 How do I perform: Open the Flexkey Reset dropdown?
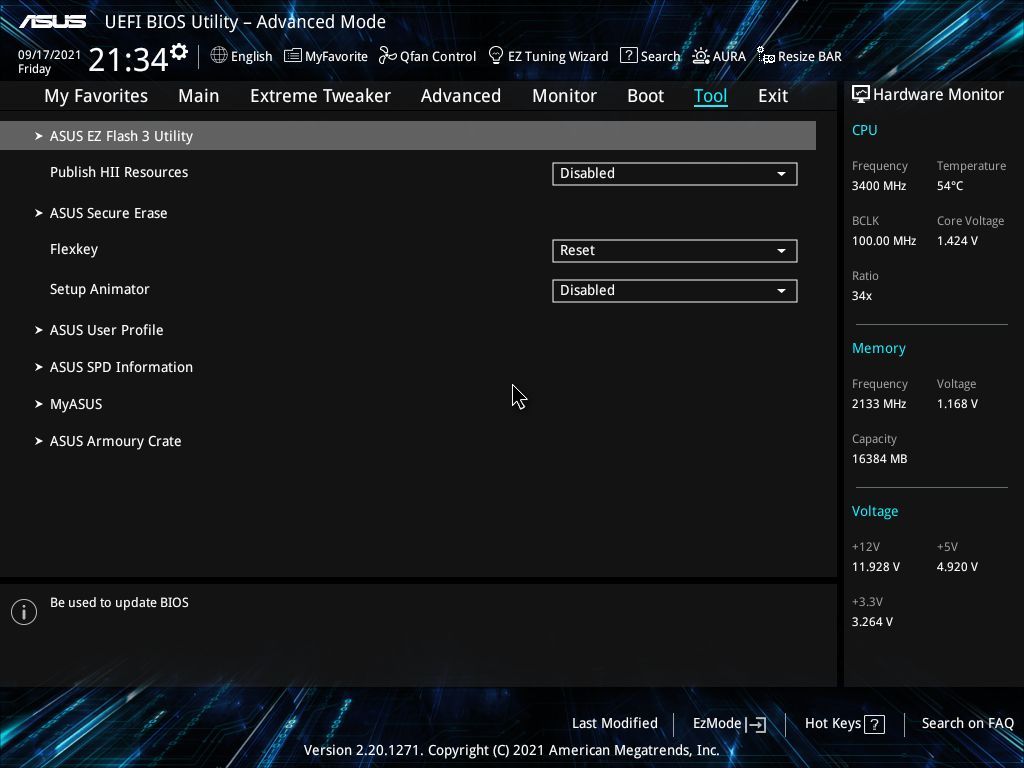[x=675, y=251]
